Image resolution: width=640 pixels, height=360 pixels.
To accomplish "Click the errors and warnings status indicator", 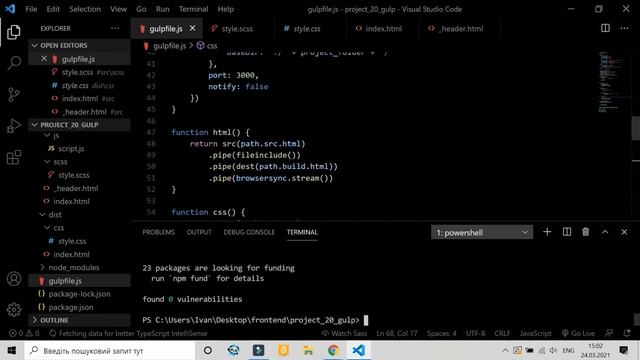I will 24,333.
